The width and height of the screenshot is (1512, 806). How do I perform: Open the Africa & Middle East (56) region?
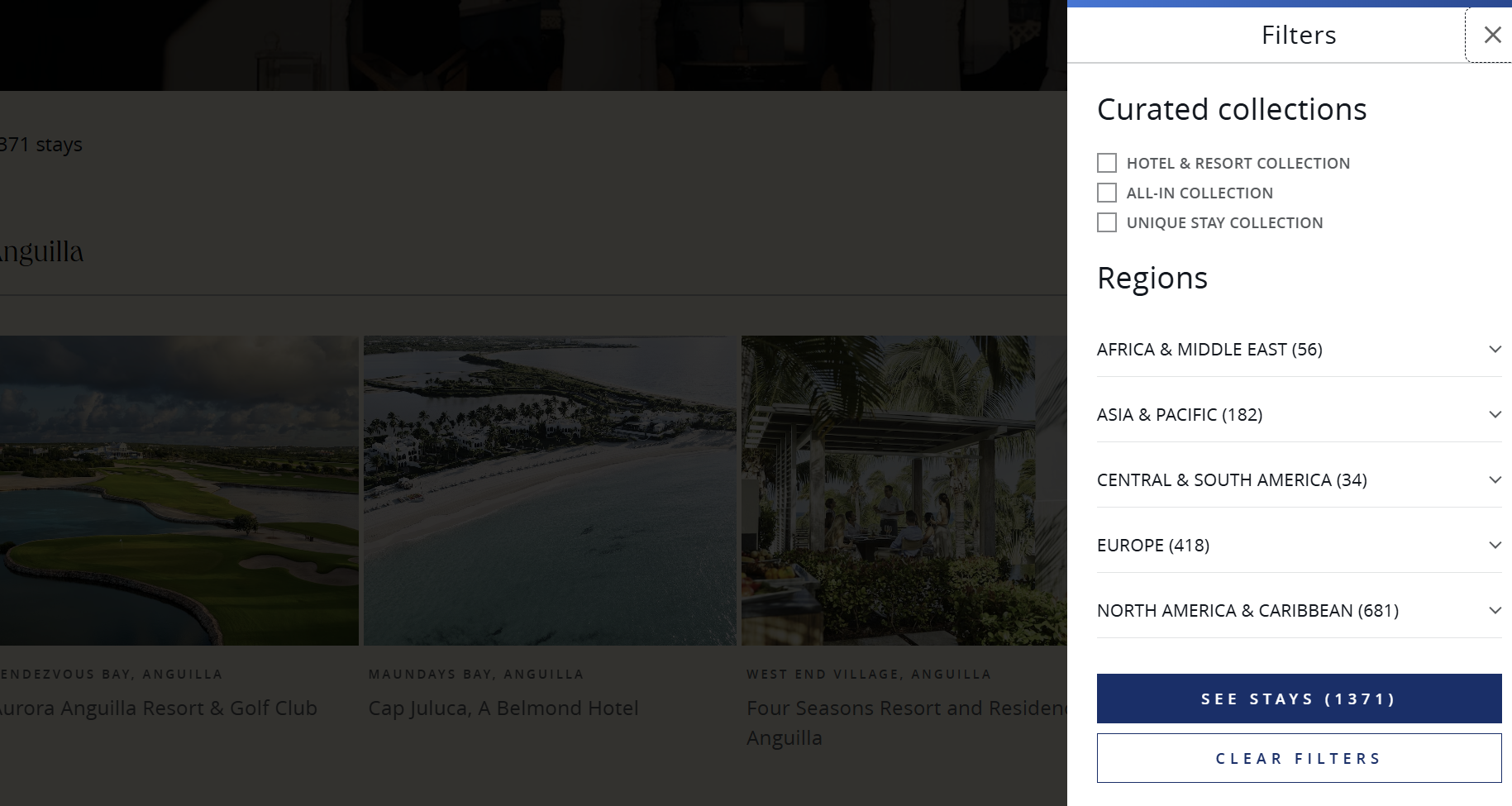[1209, 349]
